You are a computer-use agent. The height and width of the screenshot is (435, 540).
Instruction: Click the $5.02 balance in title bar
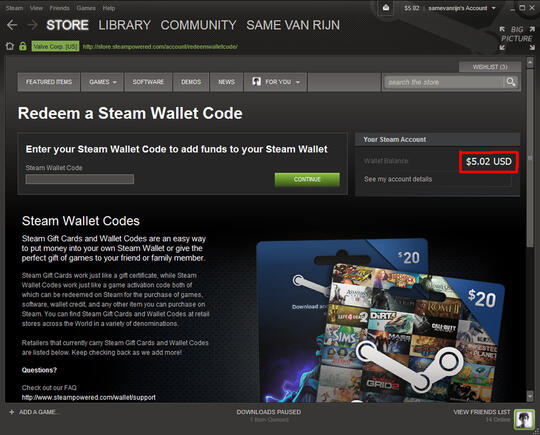(x=412, y=8)
